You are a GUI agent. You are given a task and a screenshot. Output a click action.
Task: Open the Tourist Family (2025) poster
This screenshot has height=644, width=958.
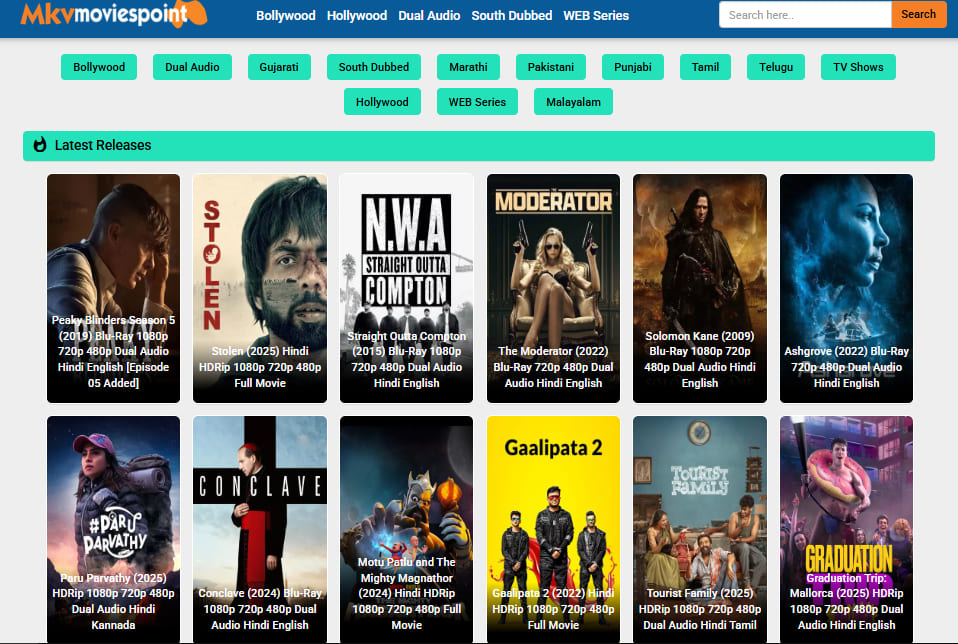700,529
